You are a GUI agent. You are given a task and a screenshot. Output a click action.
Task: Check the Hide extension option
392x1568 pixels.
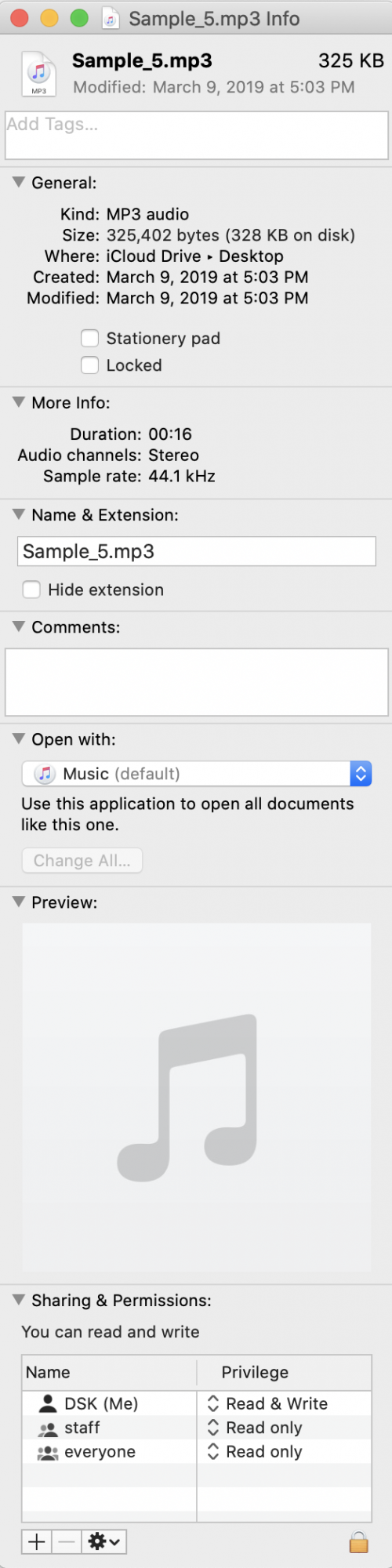pyautogui.click(x=31, y=590)
